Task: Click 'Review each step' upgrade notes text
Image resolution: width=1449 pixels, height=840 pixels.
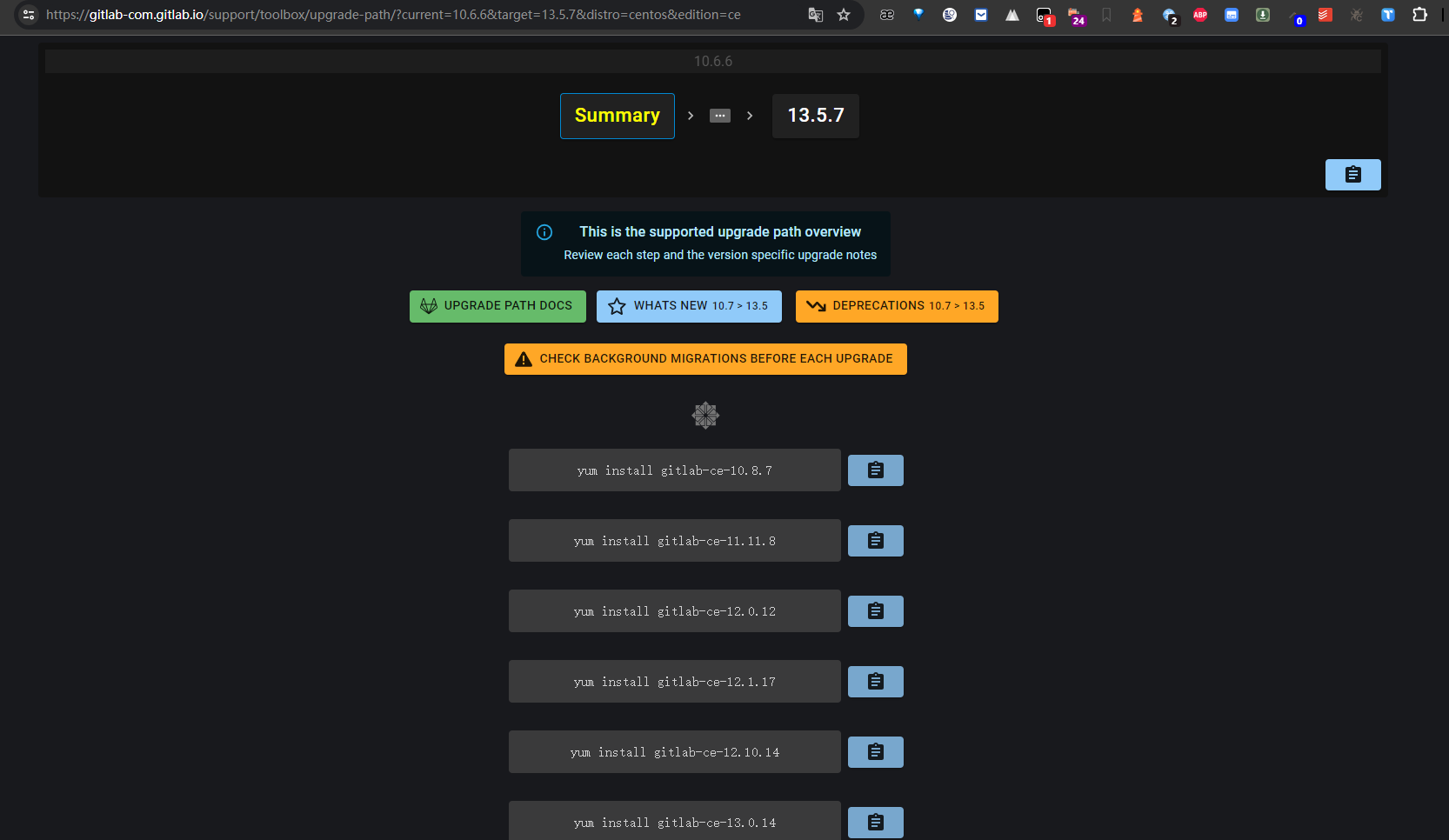Action: click(x=720, y=255)
